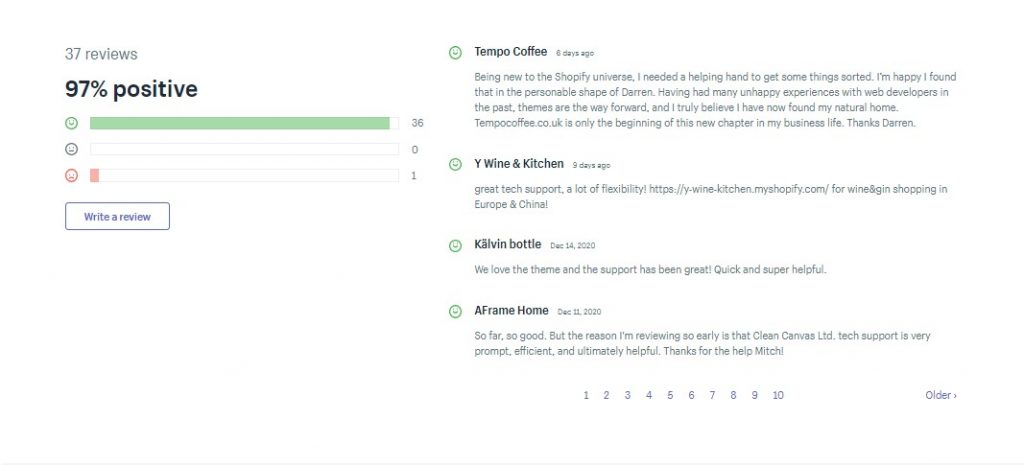
Task: Click the red negative face rating icon
Action: pos(72,175)
